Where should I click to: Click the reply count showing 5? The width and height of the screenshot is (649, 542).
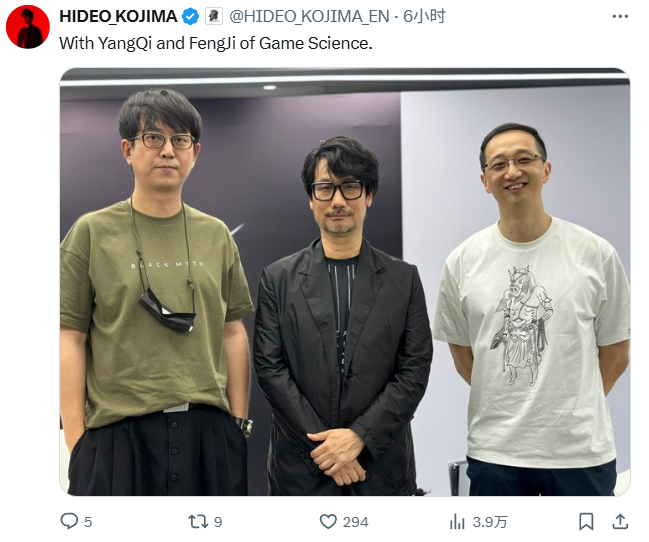point(88,522)
